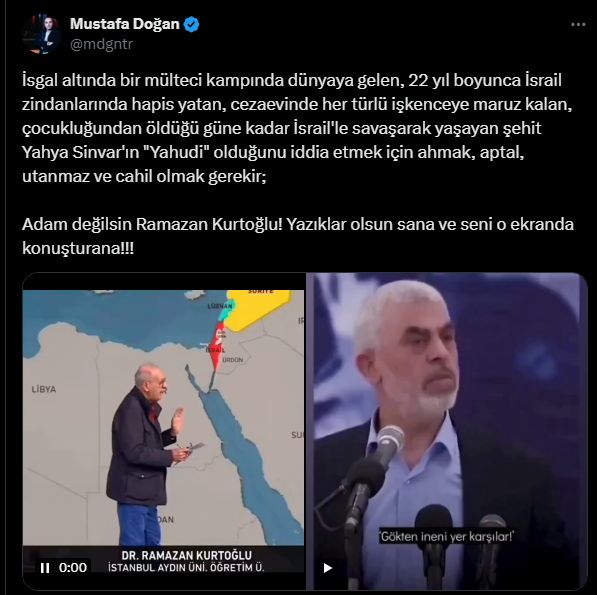The width and height of the screenshot is (597, 595).
Task: Click the LİBYA label on the map
Action: click(44, 389)
